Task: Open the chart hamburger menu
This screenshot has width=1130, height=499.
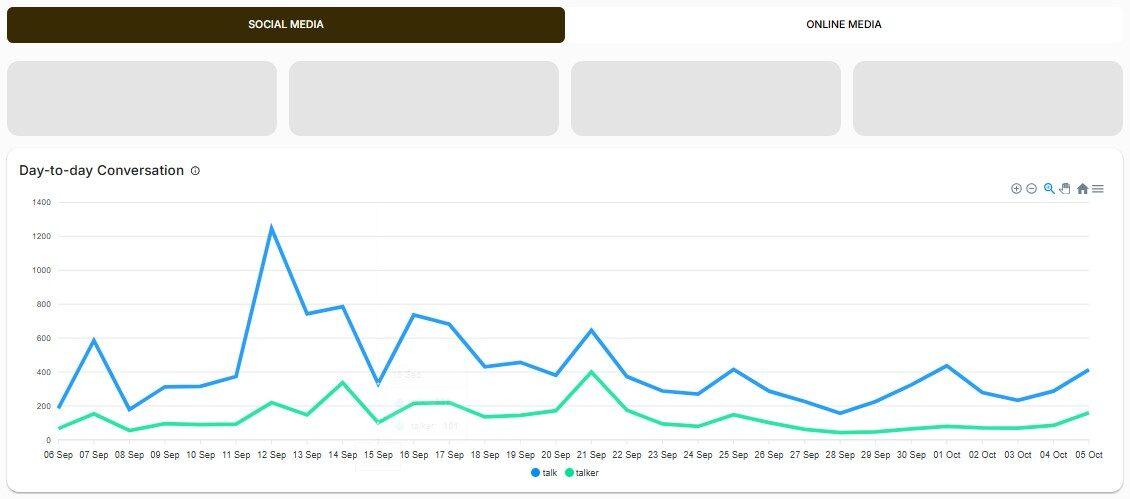Action: point(1098,188)
